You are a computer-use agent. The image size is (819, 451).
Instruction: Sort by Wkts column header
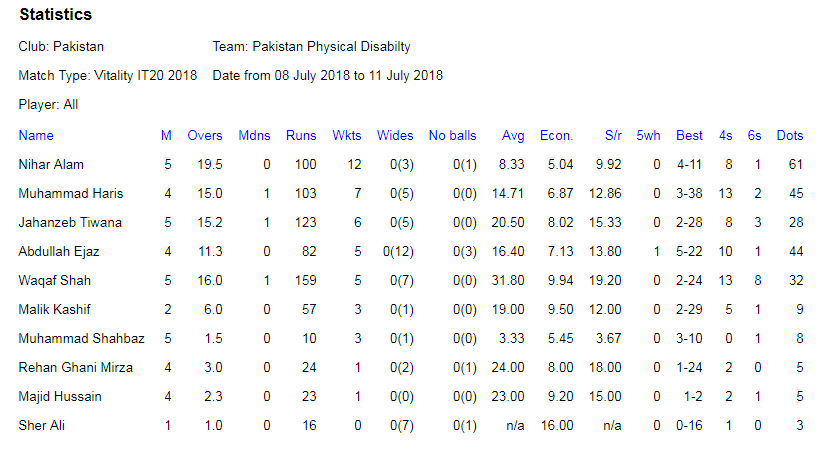347,135
